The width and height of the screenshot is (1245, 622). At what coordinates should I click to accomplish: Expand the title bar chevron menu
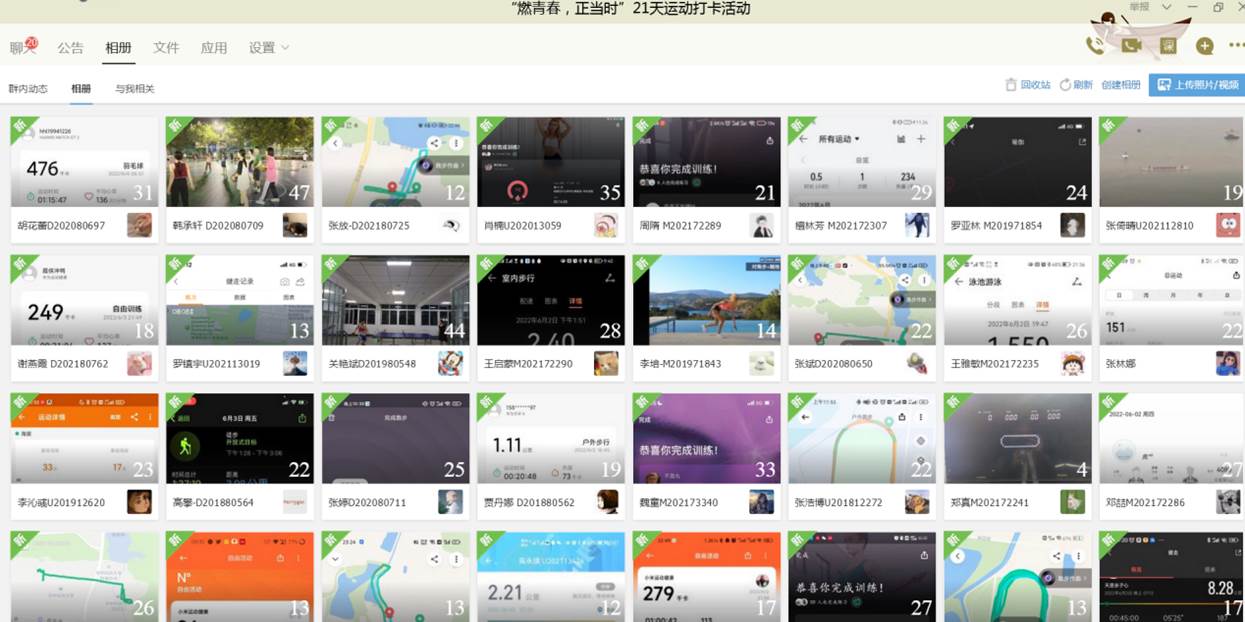click(x=1166, y=7)
